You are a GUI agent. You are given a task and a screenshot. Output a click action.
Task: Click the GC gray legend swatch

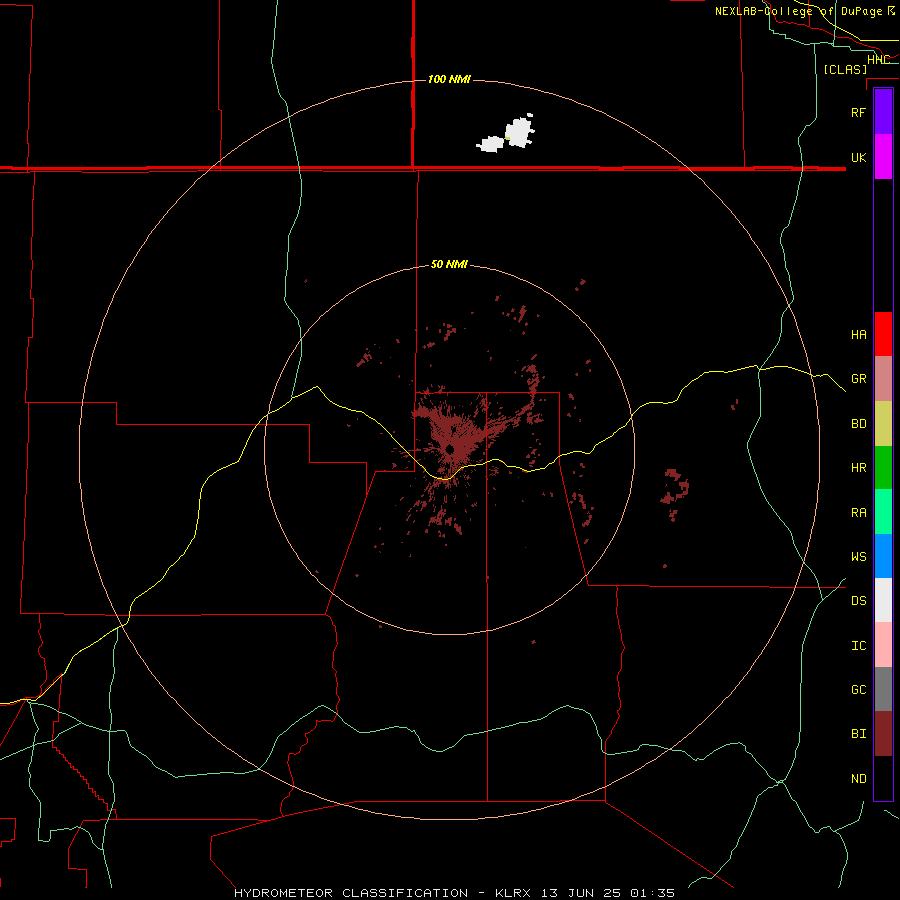(x=883, y=689)
